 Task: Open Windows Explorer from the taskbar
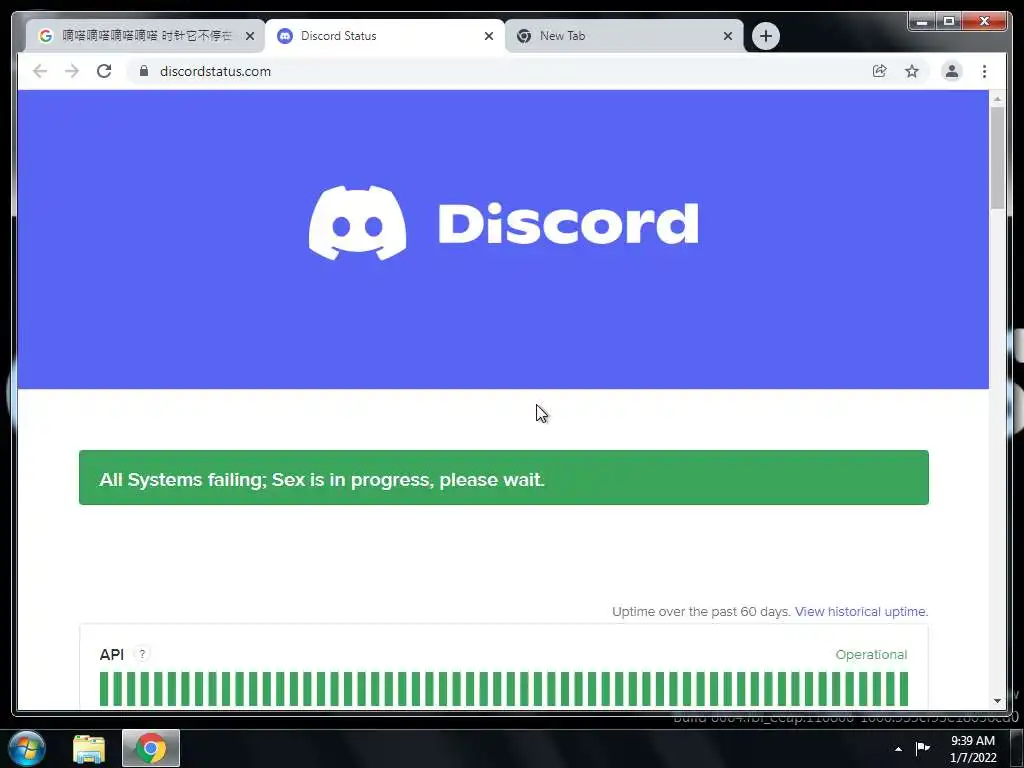tap(89, 749)
